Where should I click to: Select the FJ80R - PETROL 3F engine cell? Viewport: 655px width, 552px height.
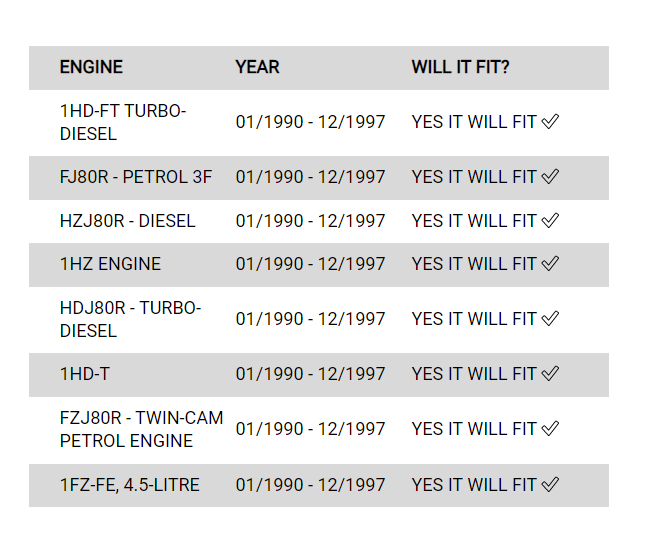pos(136,177)
